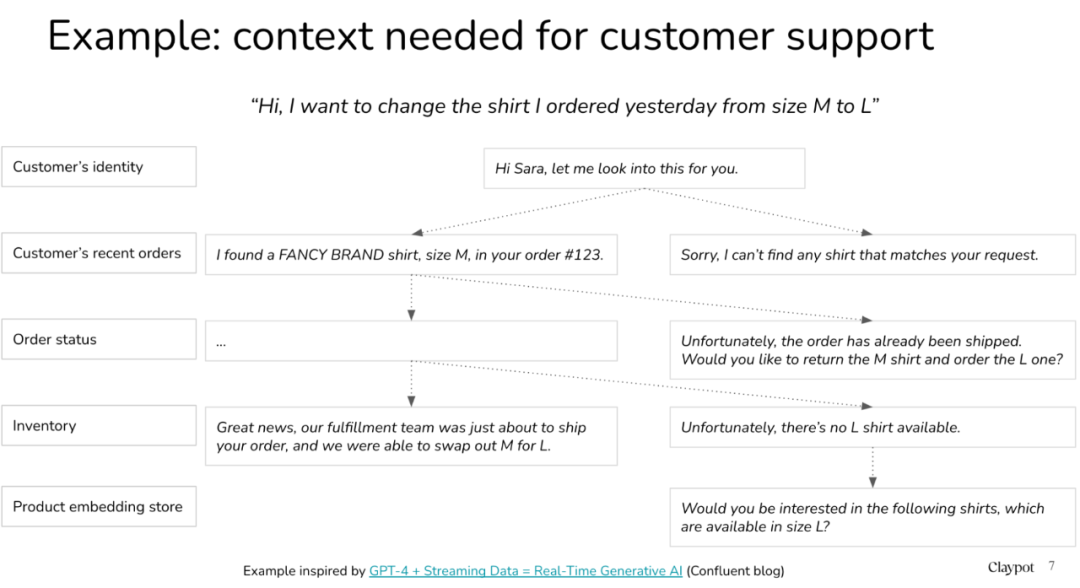Open the GPT-4 + Streaming Data link
The image size is (1080, 588).
(x=526, y=571)
